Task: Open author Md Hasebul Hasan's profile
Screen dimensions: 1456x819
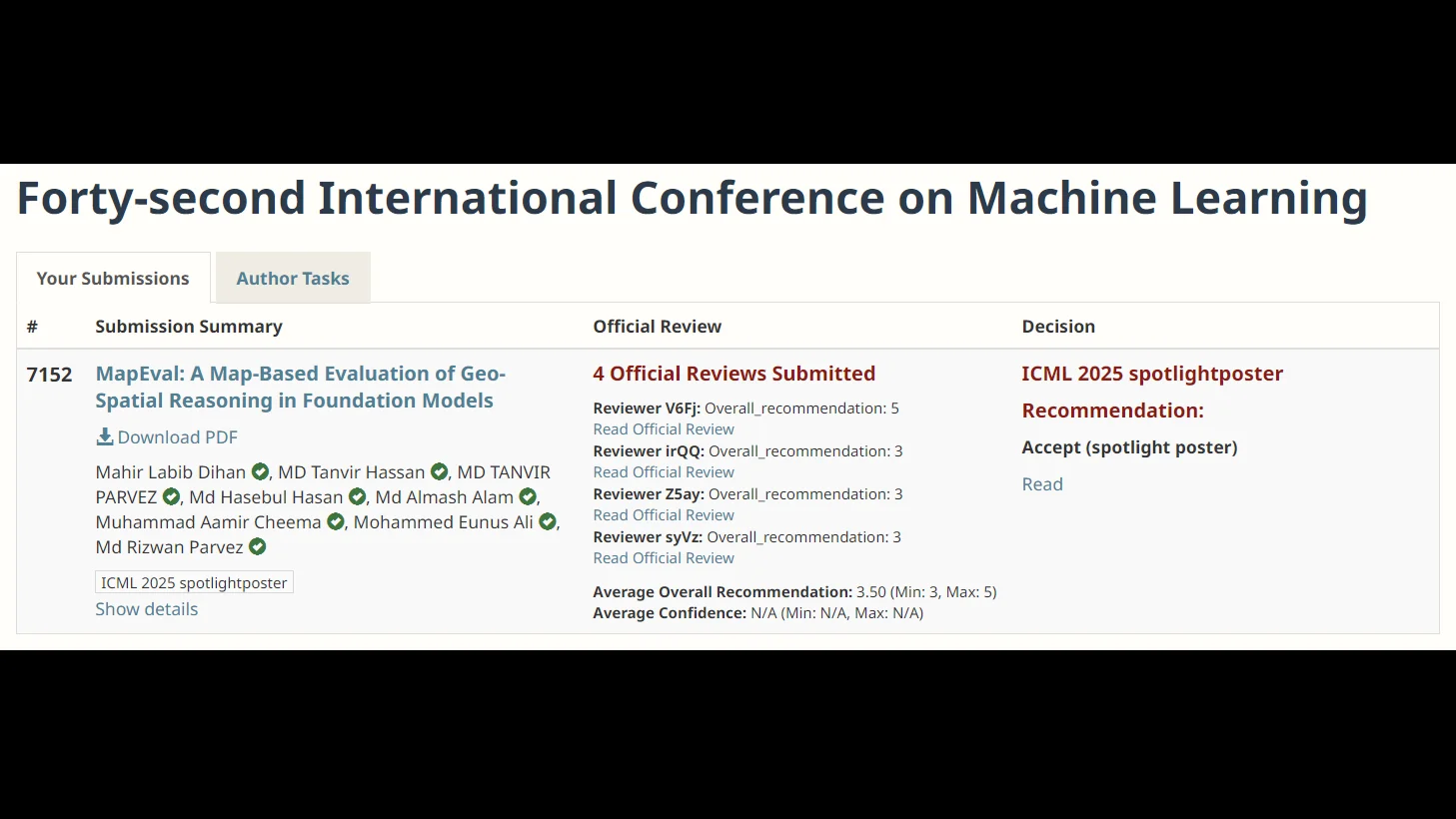Action: [266, 496]
